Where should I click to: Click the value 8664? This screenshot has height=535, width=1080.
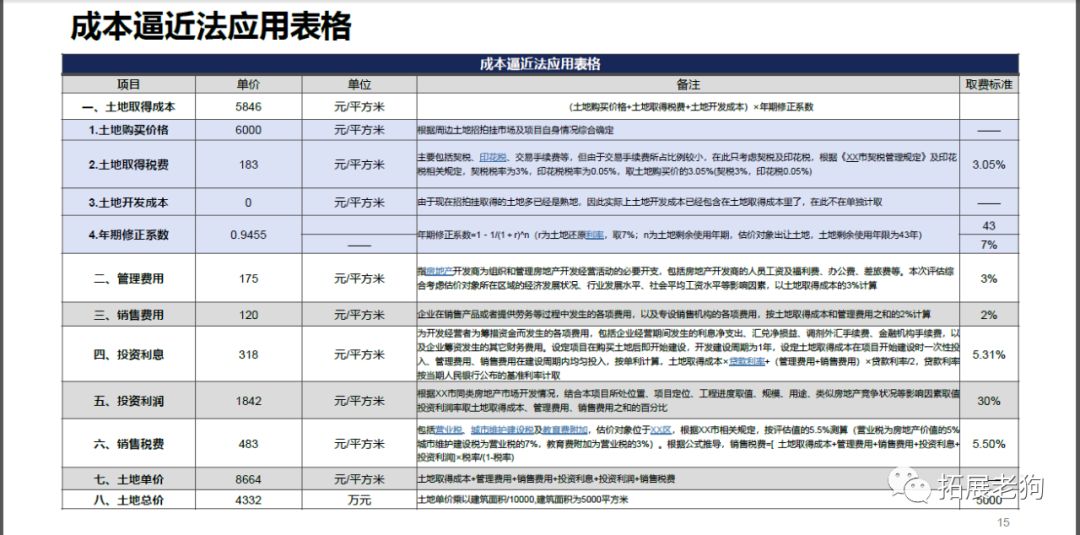[249, 479]
